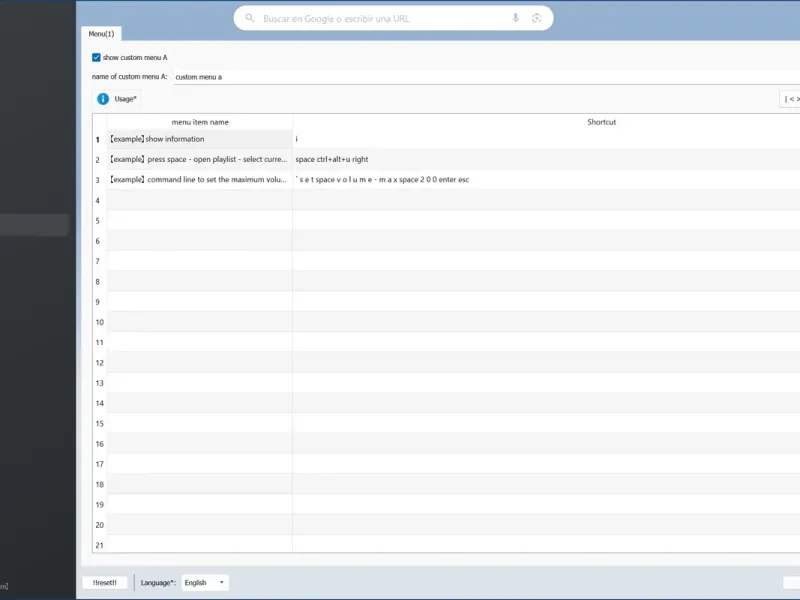Select the press space open playlist cell

(x=200, y=159)
